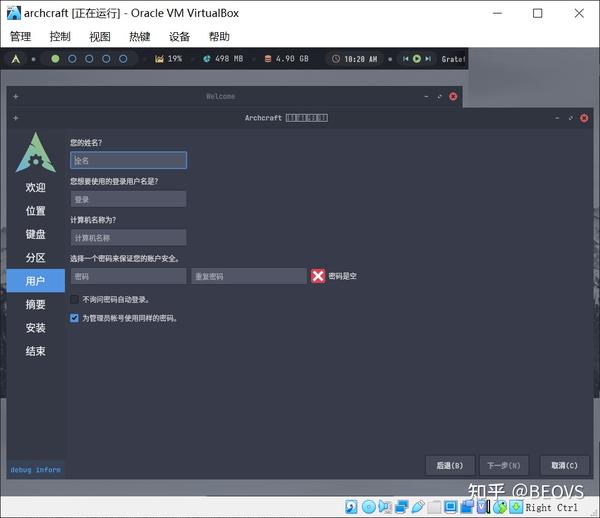Select the 结束 step in sidebar
Image resolution: width=600 pixels, height=518 pixels.
(x=36, y=351)
